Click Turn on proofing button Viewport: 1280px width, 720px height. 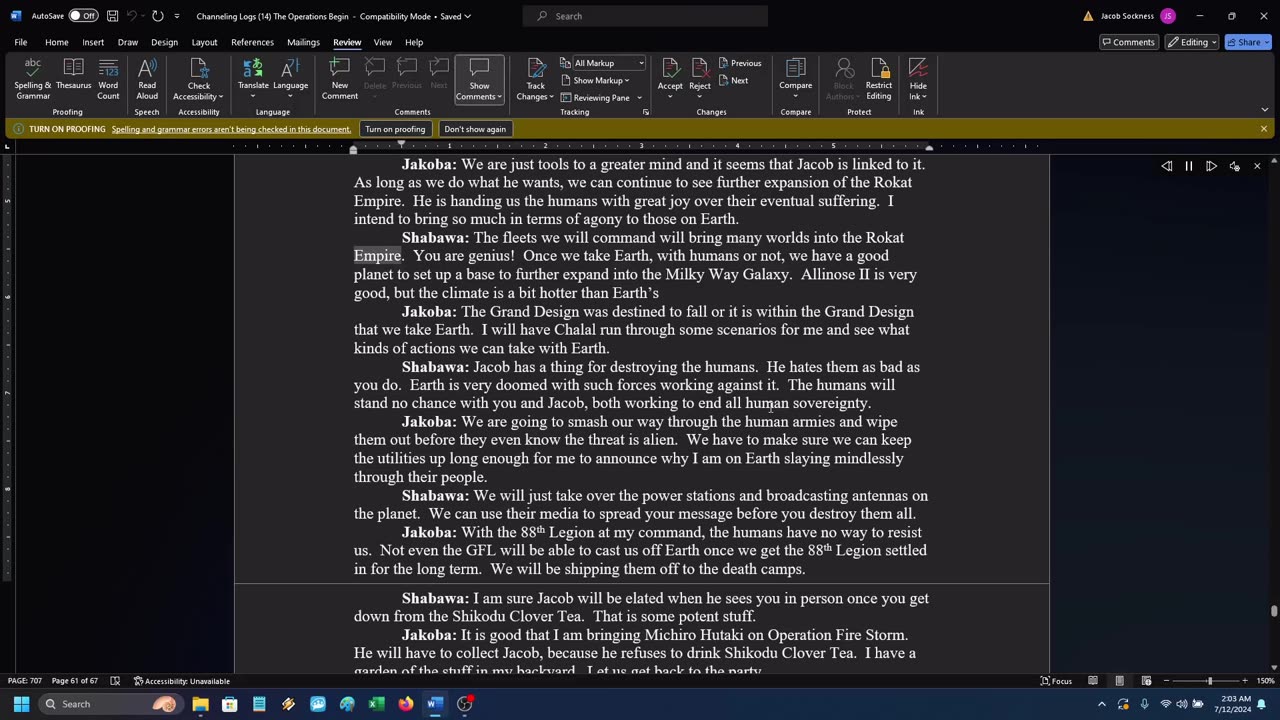point(395,129)
